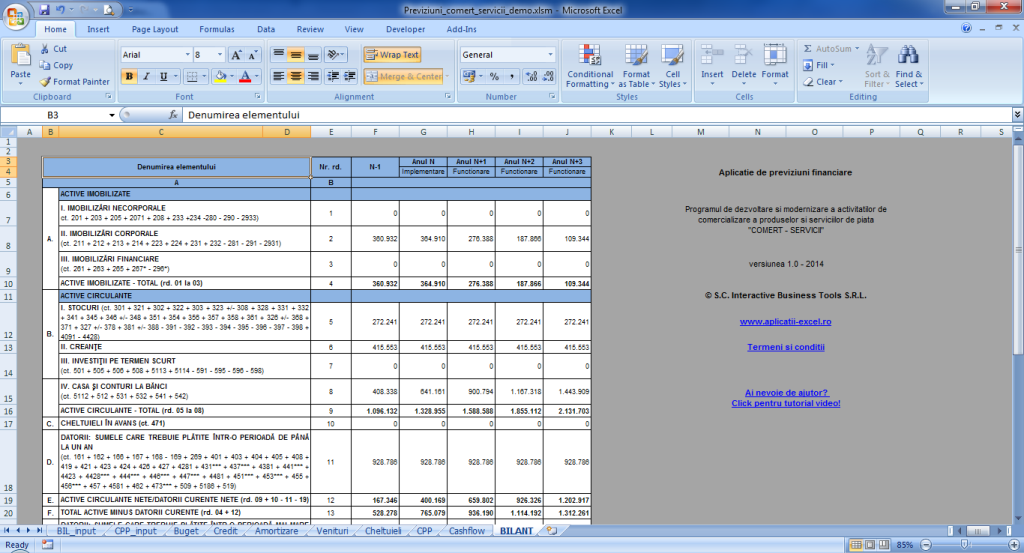This screenshot has width=1024, height=553.
Task: Toggle Wrap Text for cell
Action: 392,55
